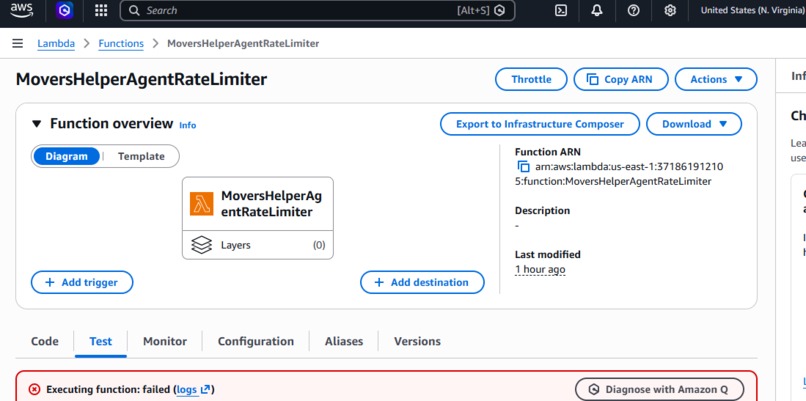Viewport: 806px width, 401px height.
Task: Focus the top Search field
Action: [317, 10]
